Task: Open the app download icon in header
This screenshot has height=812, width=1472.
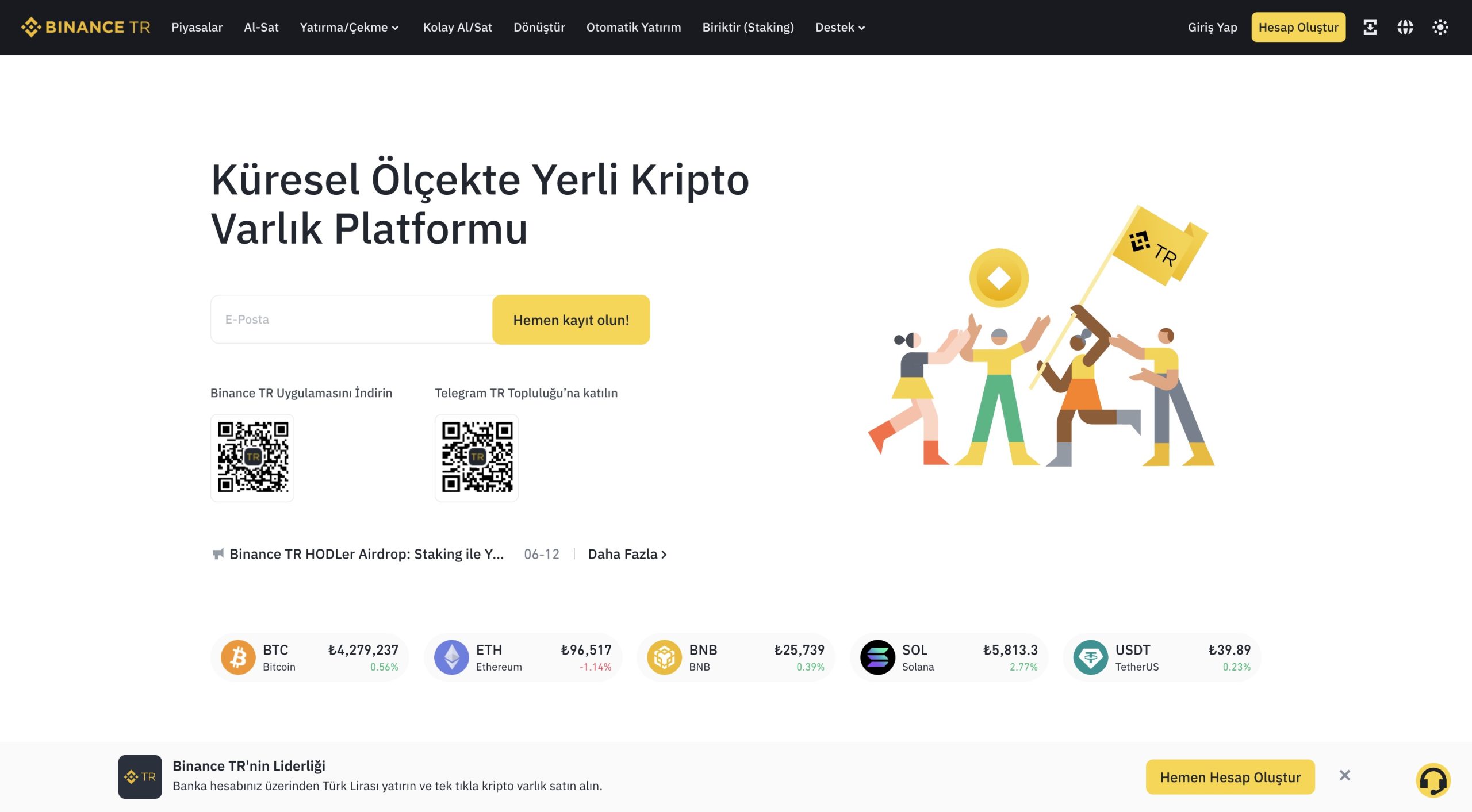Action: pyautogui.click(x=1370, y=27)
